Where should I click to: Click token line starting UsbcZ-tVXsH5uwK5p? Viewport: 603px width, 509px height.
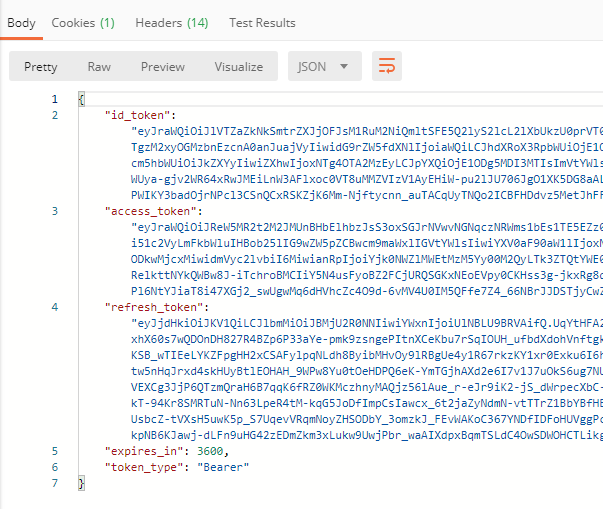367,419
